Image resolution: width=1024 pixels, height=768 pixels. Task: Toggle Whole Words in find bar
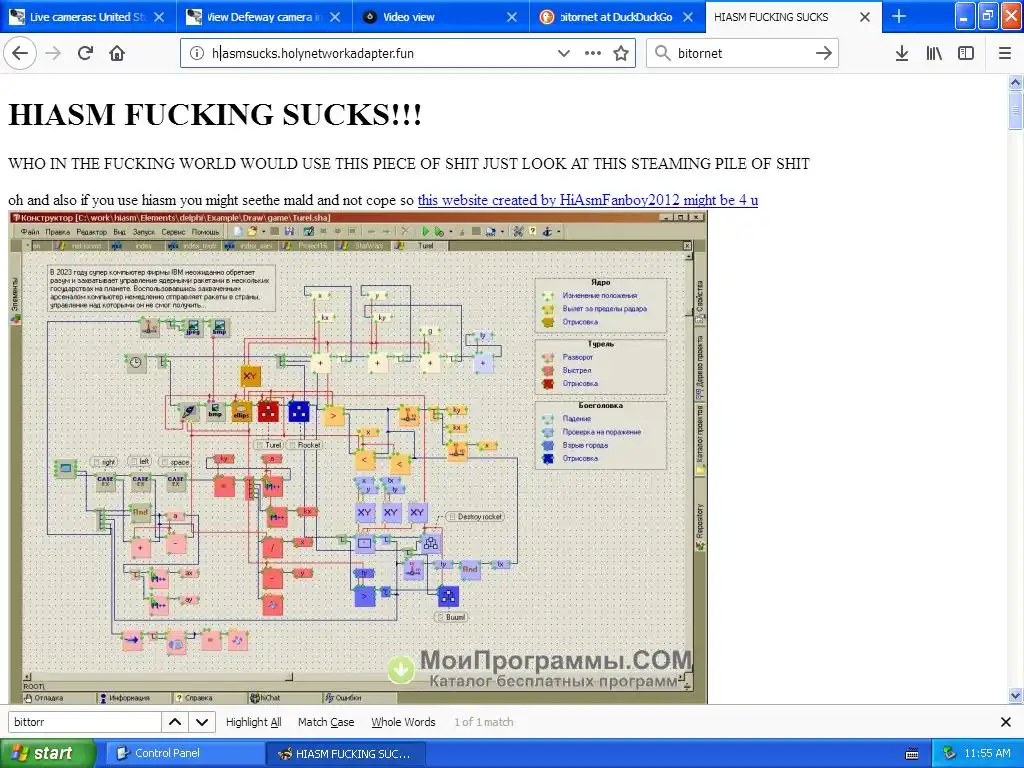coord(403,722)
